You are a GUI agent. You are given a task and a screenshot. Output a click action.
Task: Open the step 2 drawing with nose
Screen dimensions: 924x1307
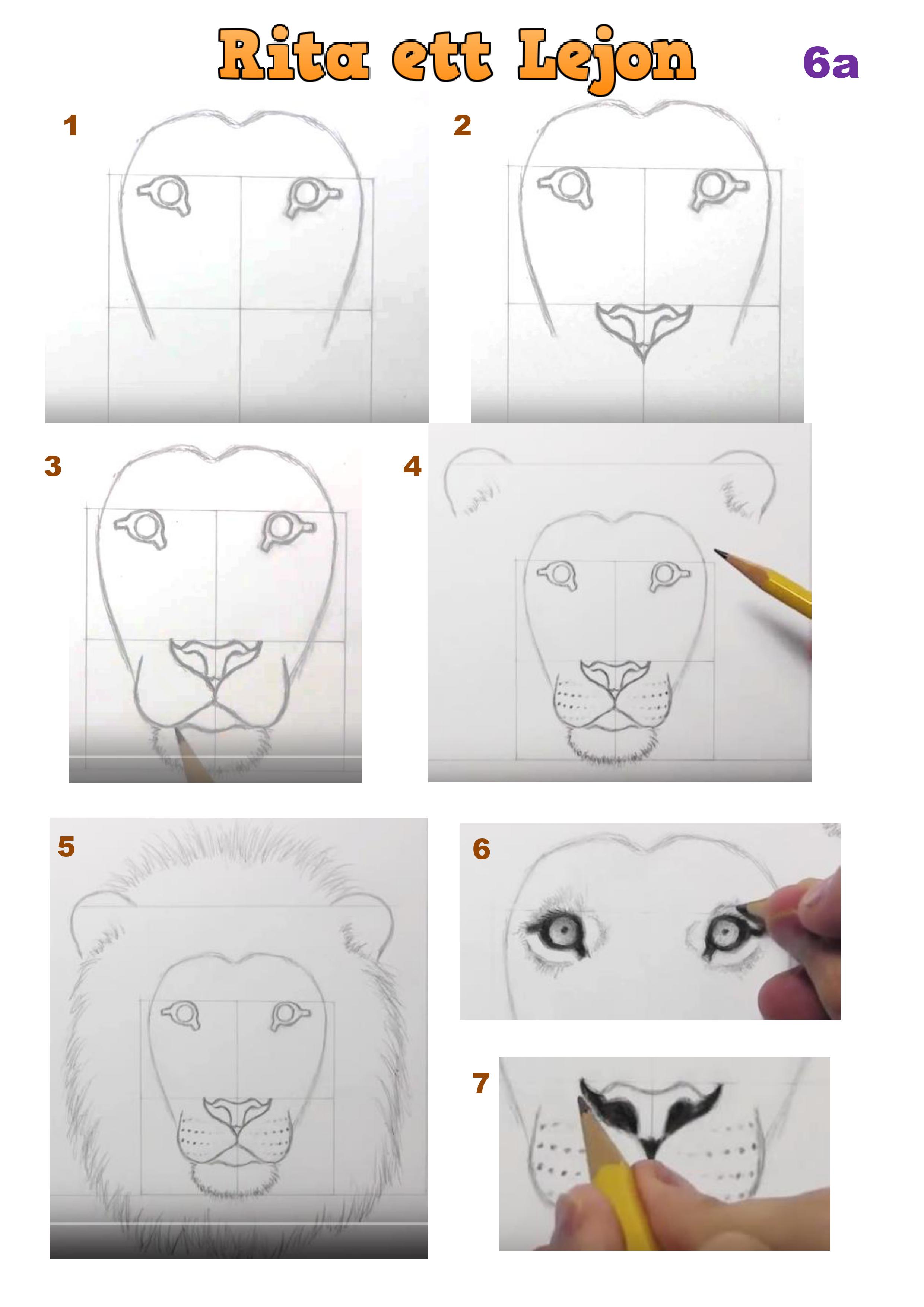[637, 263]
